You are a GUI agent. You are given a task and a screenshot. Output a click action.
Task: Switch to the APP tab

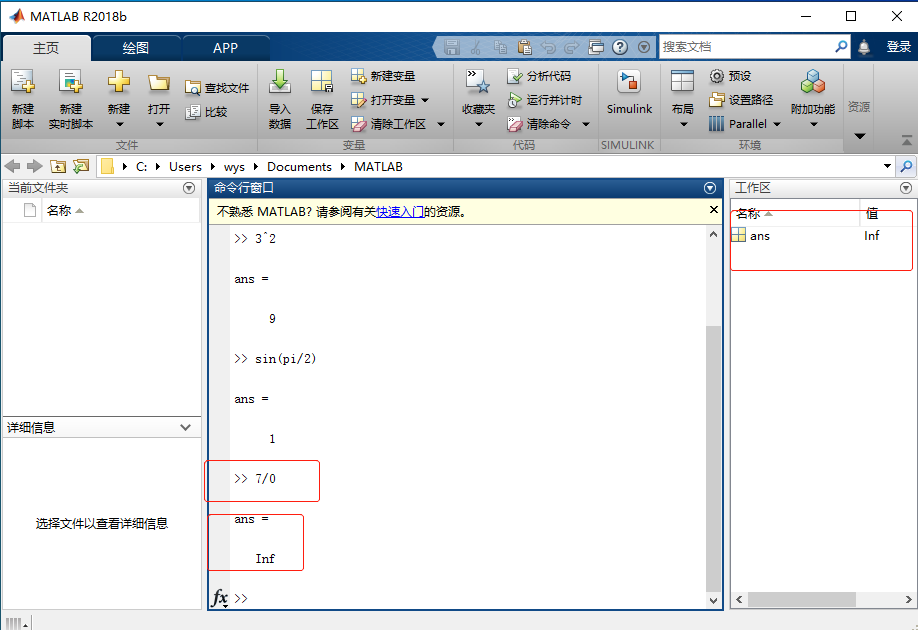[x=225, y=48]
